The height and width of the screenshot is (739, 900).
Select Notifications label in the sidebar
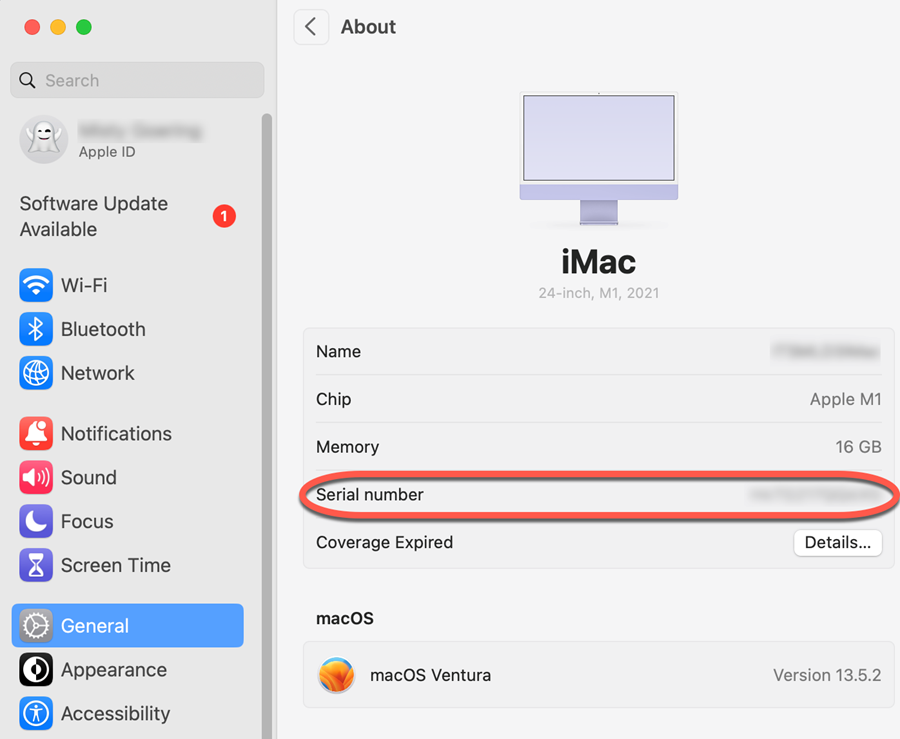[117, 434]
